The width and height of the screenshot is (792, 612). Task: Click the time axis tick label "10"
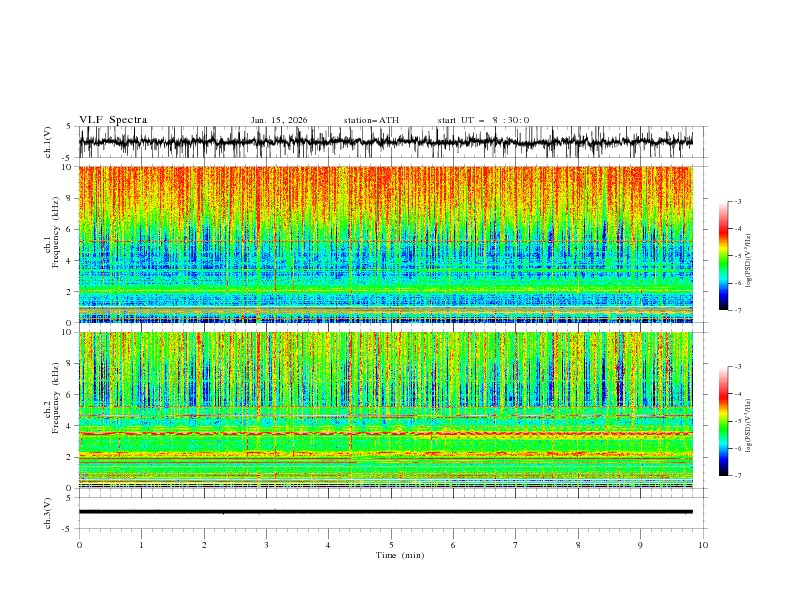click(x=703, y=545)
